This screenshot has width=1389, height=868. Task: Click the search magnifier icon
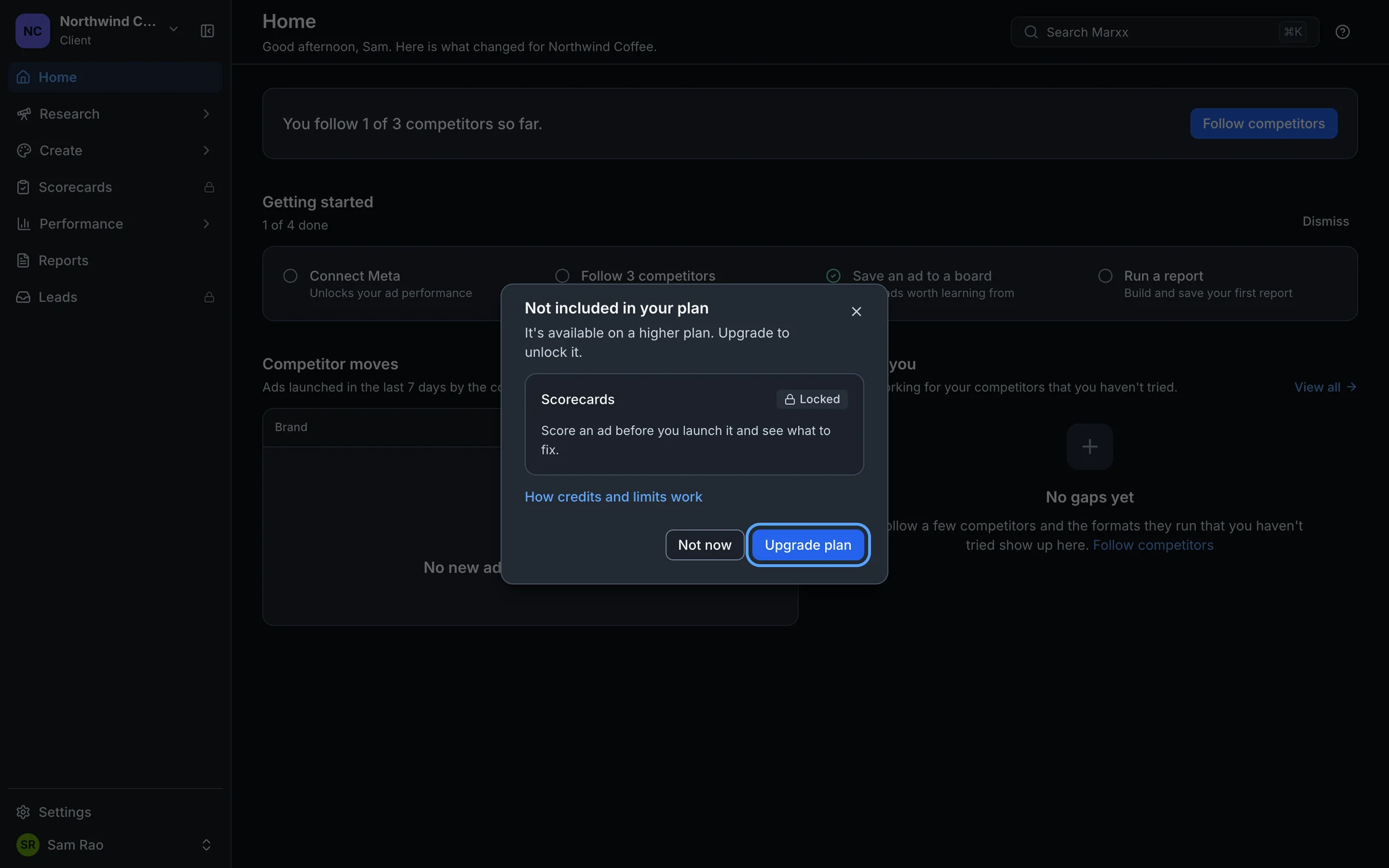point(1031,32)
